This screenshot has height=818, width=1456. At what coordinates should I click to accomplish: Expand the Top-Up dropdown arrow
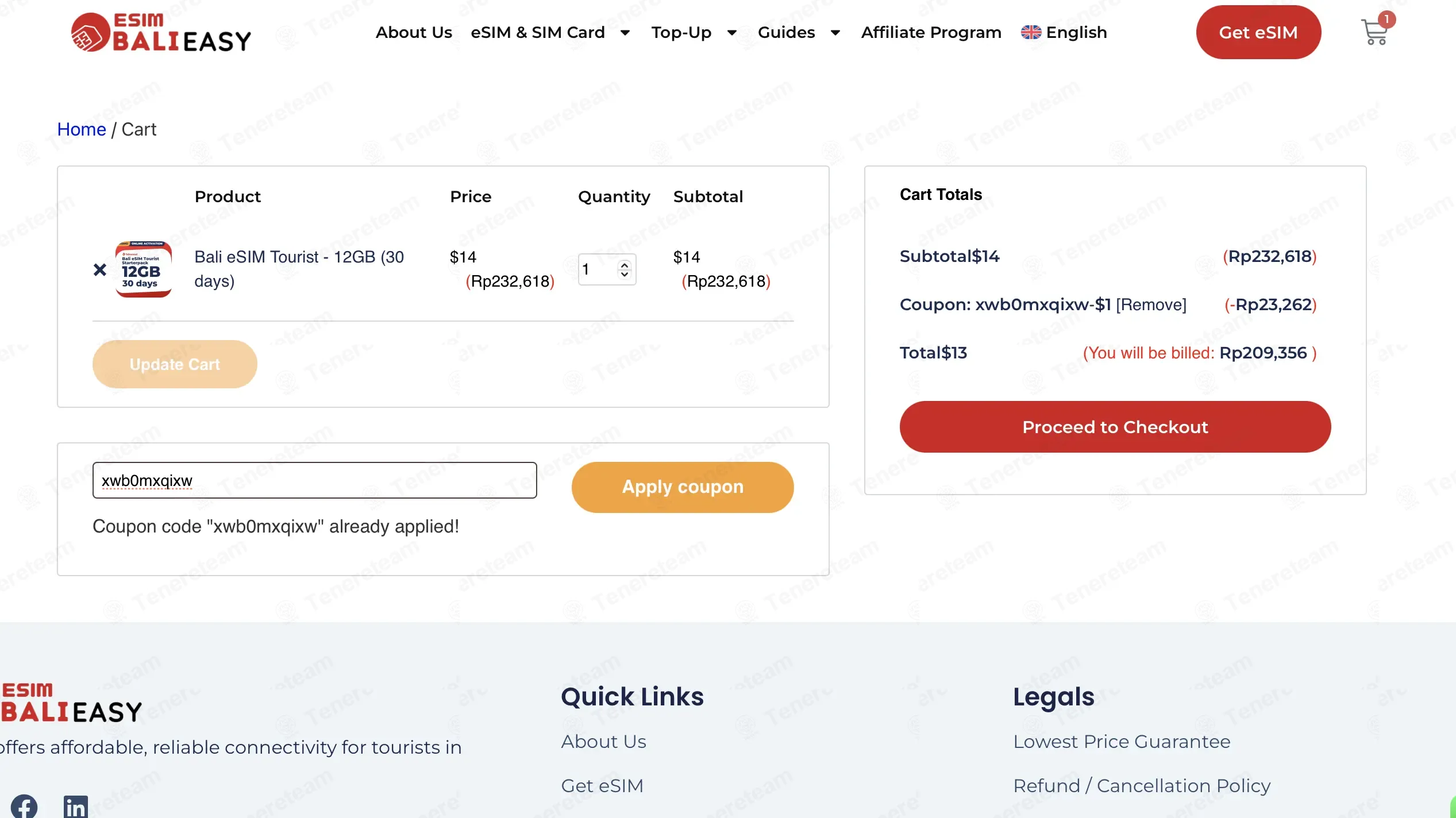click(732, 33)
